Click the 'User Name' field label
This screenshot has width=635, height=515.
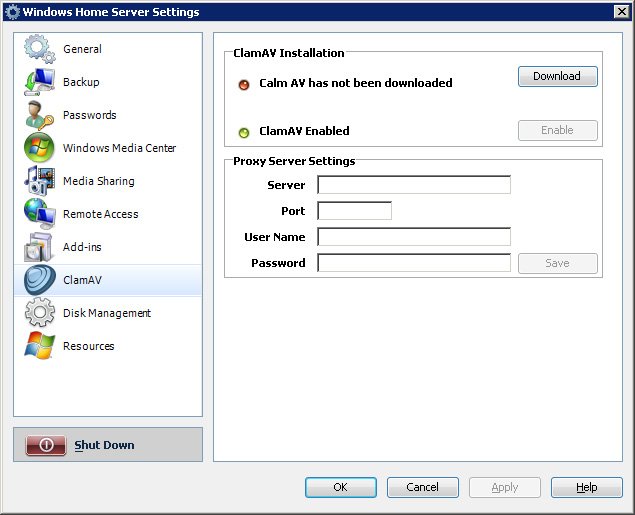click(275, 237)
